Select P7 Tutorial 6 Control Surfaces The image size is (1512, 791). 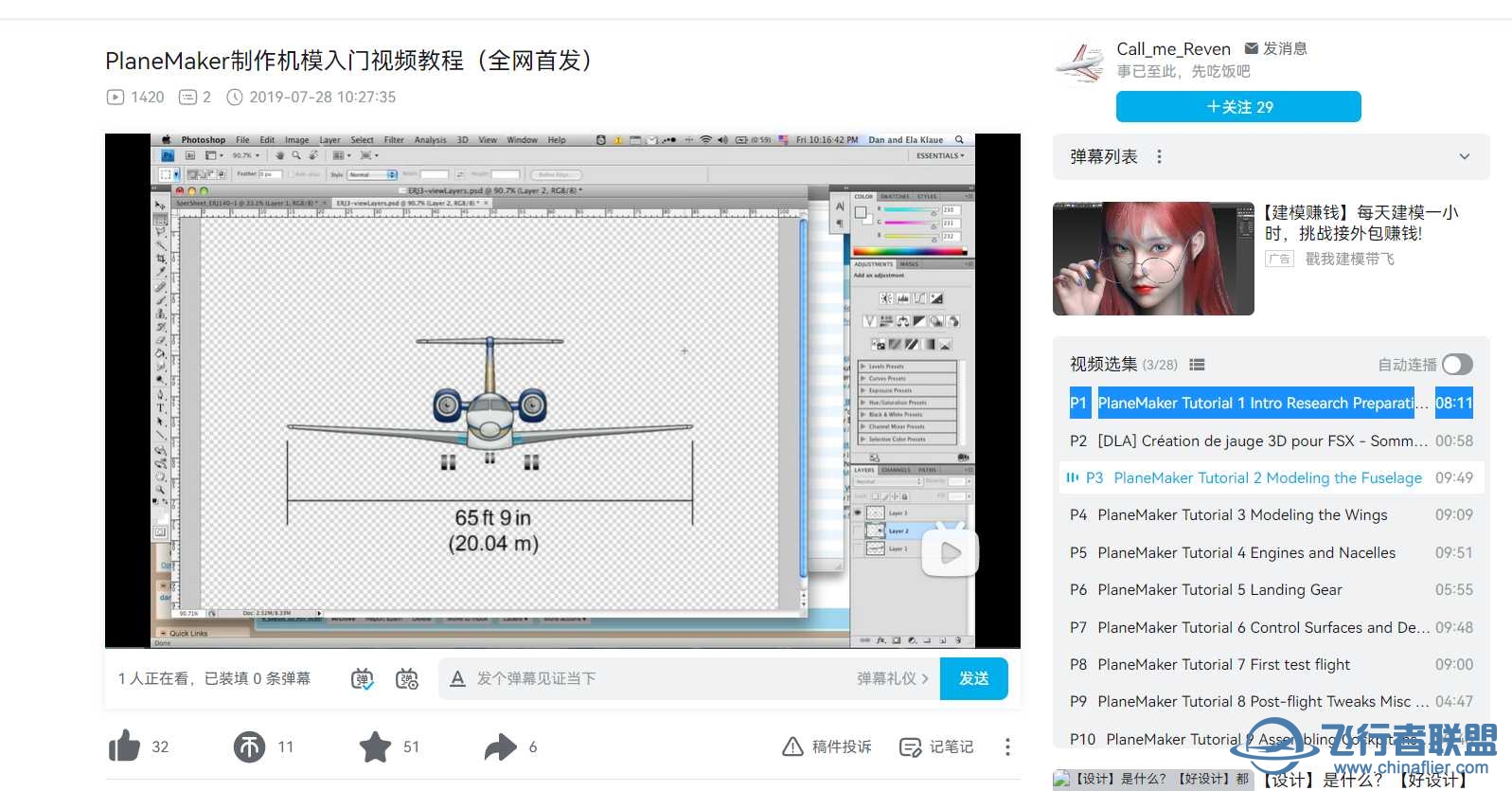coord(1271,627)
